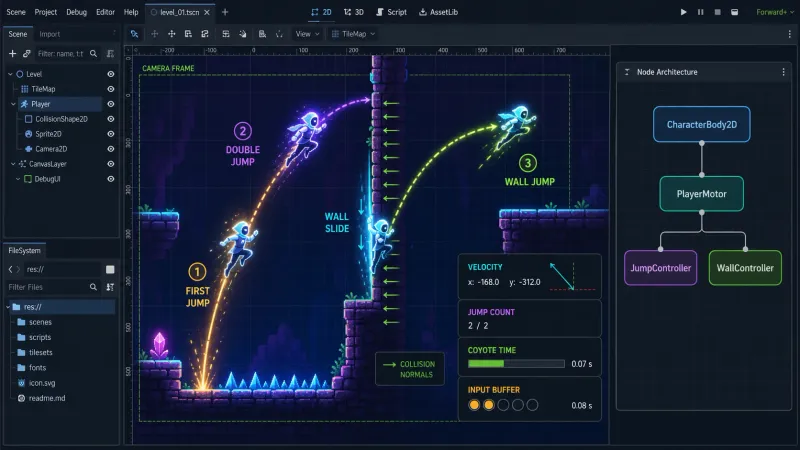Open the Scene dock options menu

click(x=114, y=33)
